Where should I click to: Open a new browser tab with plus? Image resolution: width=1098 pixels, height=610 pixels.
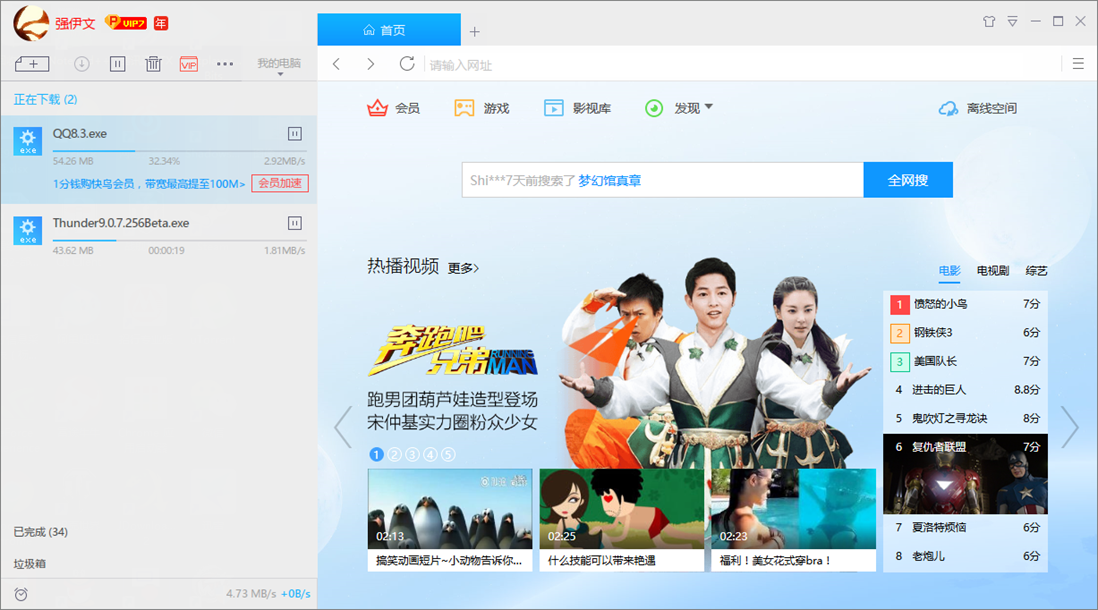click(x=475, y=31)
